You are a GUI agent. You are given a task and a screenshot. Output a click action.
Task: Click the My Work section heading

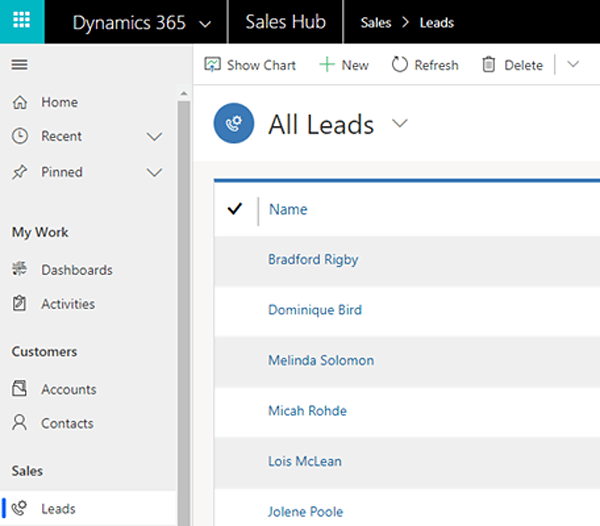click(x=40, y=232)
